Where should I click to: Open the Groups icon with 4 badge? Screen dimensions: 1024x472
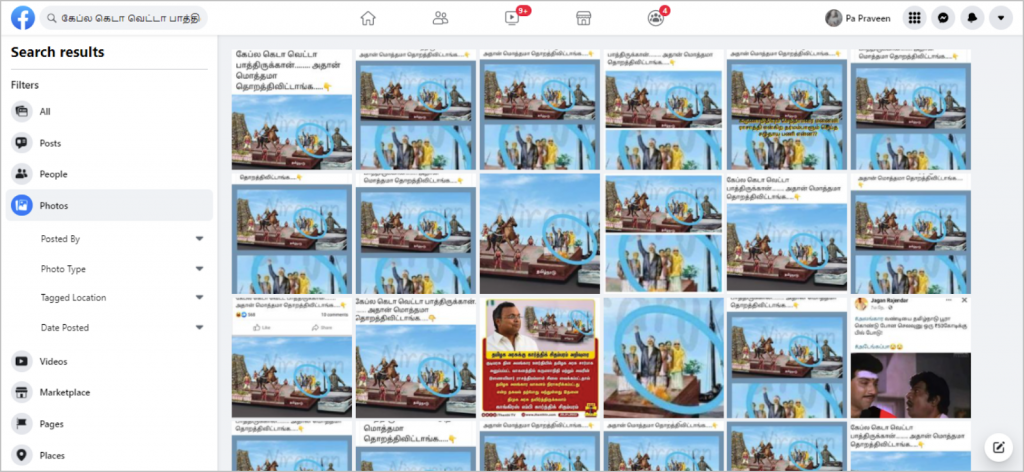click(x=656, y=18)
